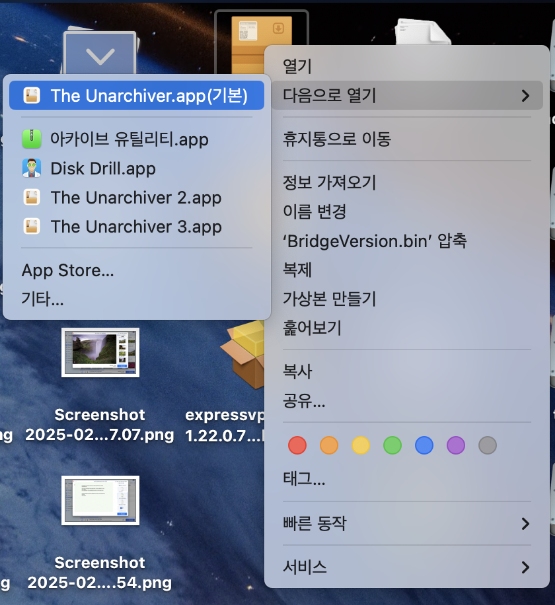555x605 pixels.
Task: Select 공유… option
Action: click(407, 401)
